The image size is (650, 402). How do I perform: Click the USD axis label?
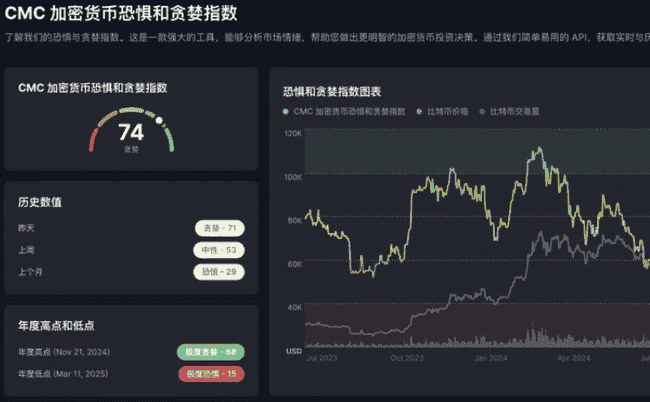point(294,351)
